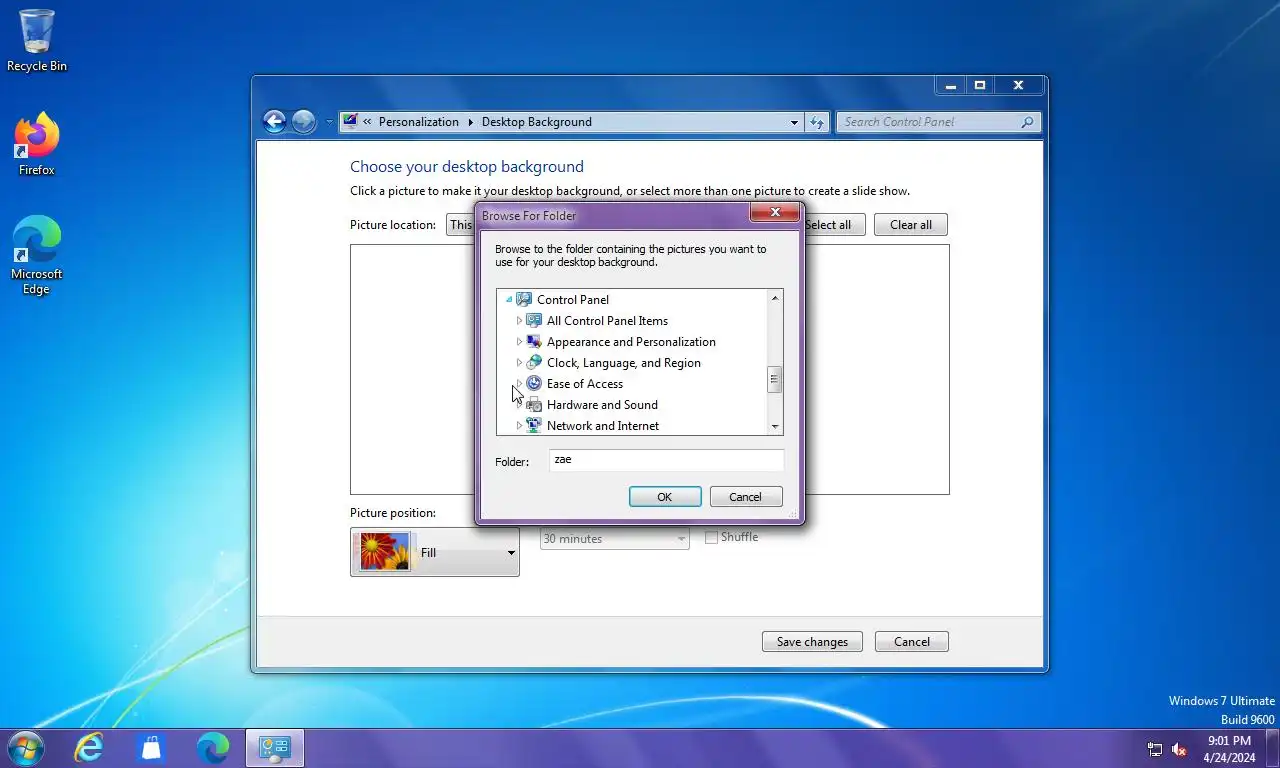The width and height of the screenshot is (1280, 768).
Task: Select the Network and Internet icon
Action: pyautogui.click(x=534, y=425)
